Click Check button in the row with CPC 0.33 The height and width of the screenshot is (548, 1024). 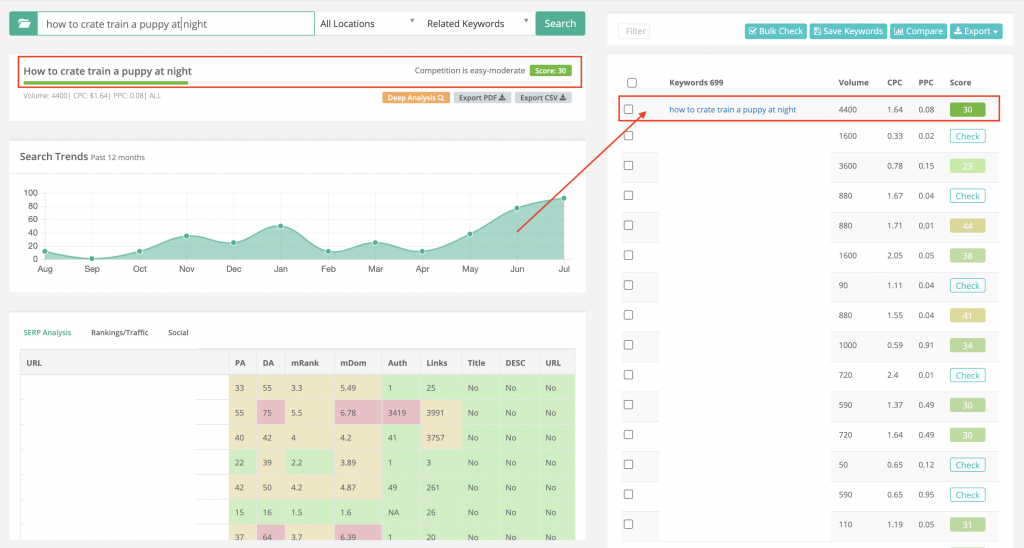967,137
